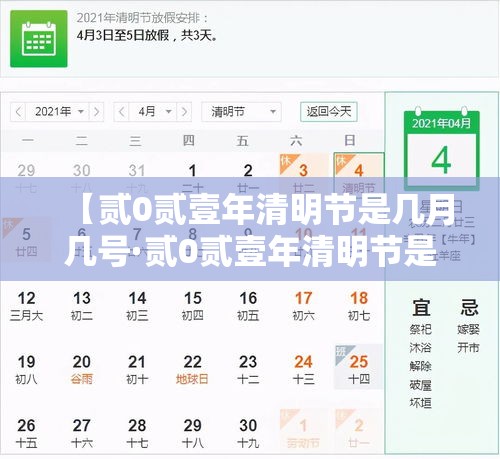Click the 六 Saturday column header

pyautogui.click(x=296, y=141)
